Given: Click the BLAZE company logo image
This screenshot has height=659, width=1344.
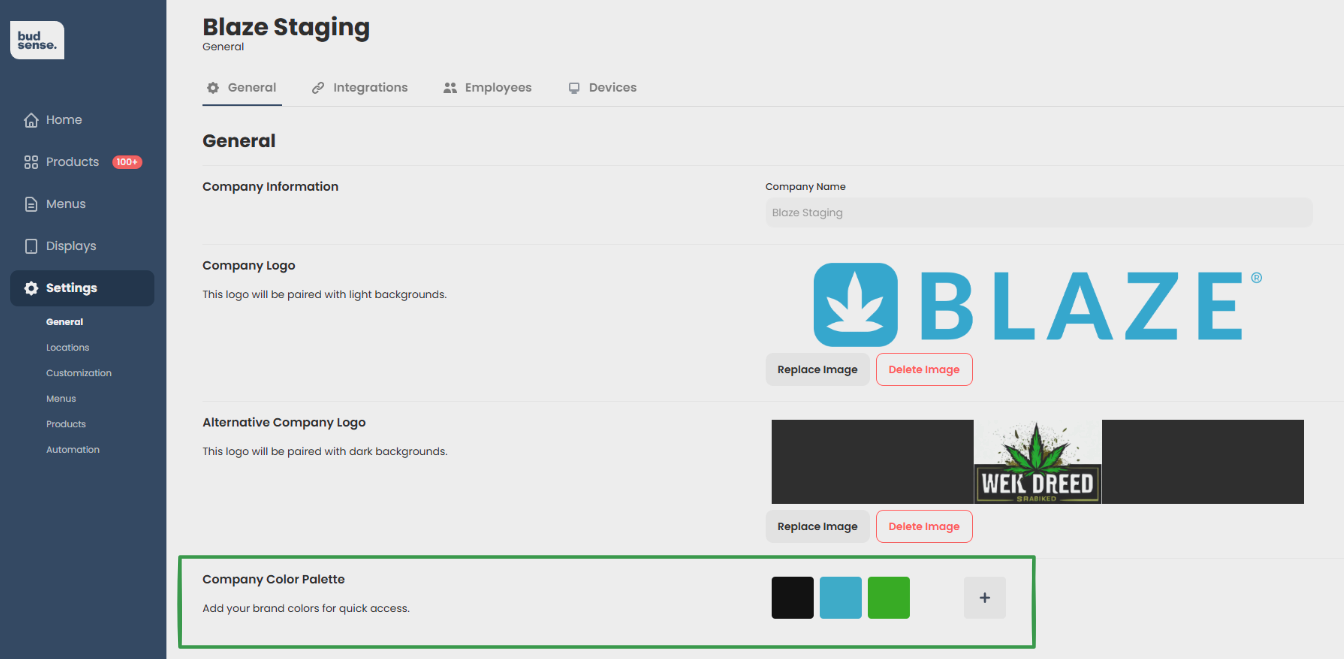Looking at the screenshot, I should (1038, 305).
